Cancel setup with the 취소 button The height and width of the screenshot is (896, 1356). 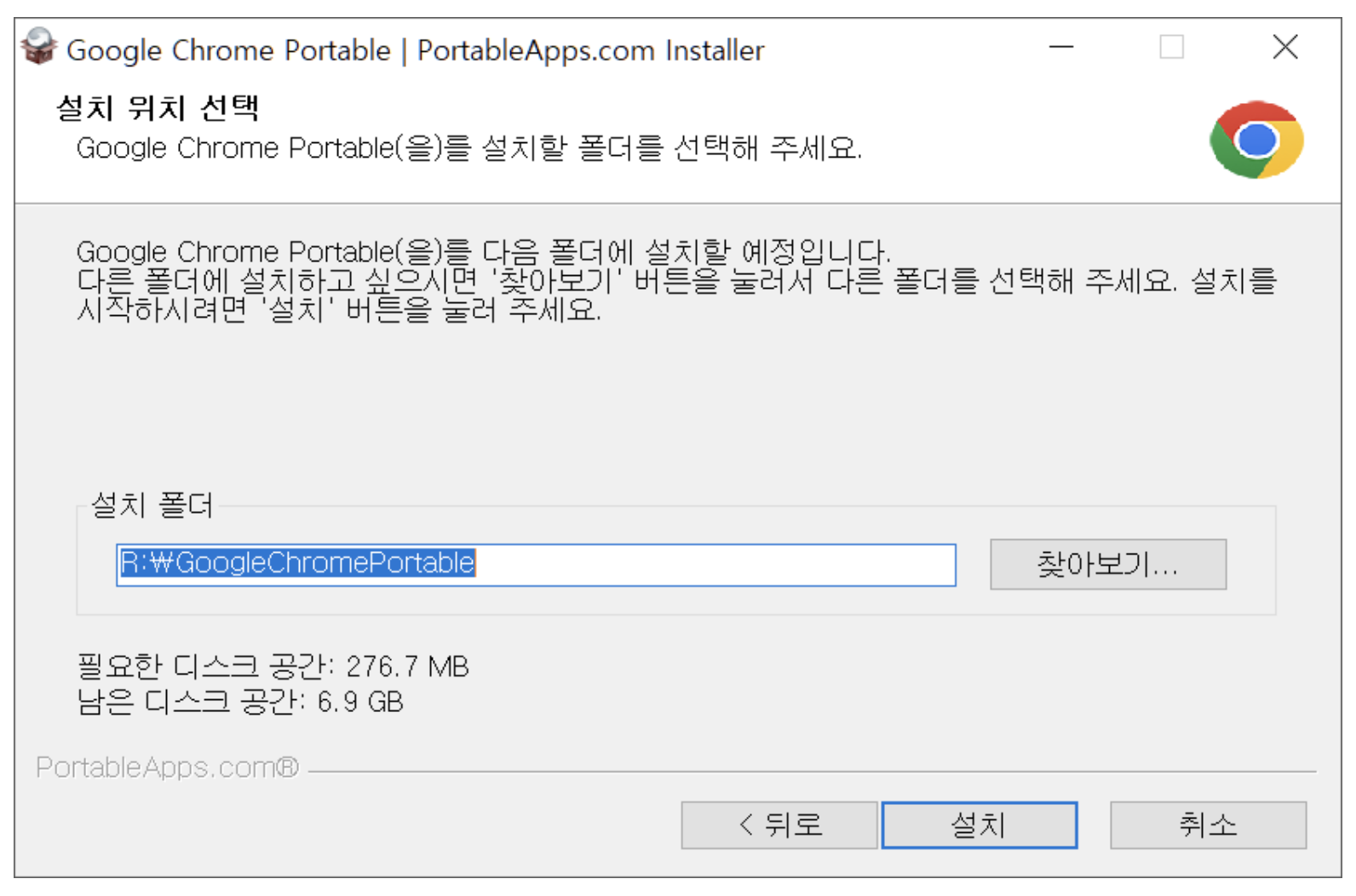click(1208, 824)
